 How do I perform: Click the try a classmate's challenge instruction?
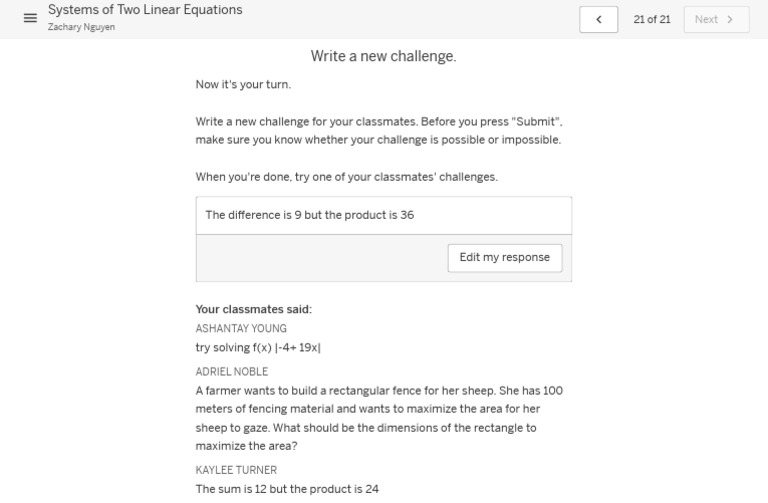[346, 177]
